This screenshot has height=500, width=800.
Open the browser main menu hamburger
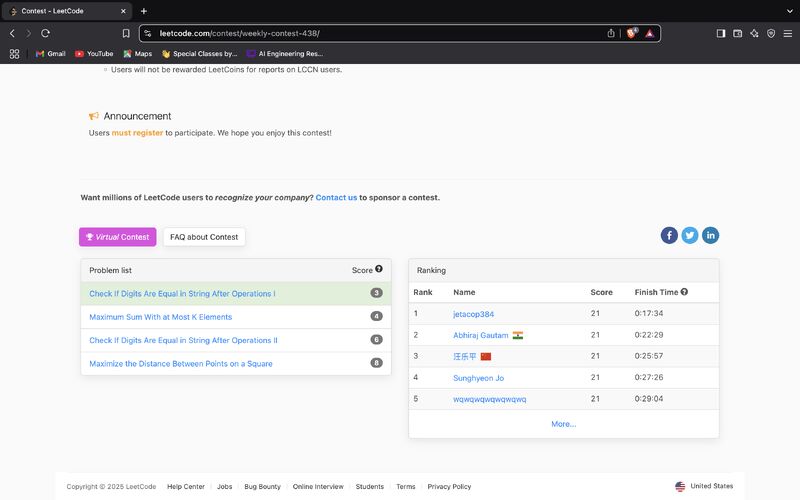pos(787,33)
